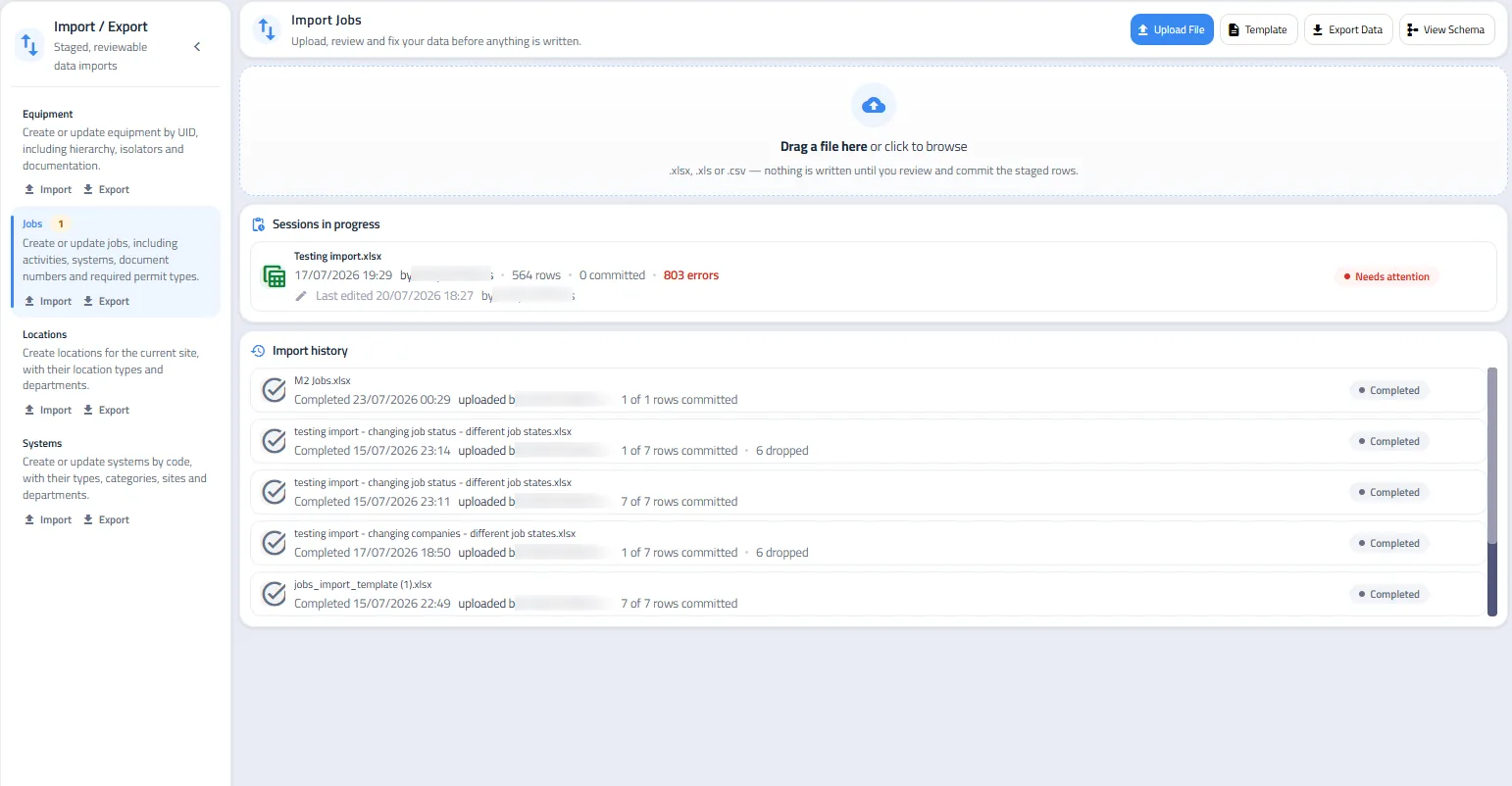Open 'testing import - changing companies' entry
1512x786 pixels.
[868, 543]
